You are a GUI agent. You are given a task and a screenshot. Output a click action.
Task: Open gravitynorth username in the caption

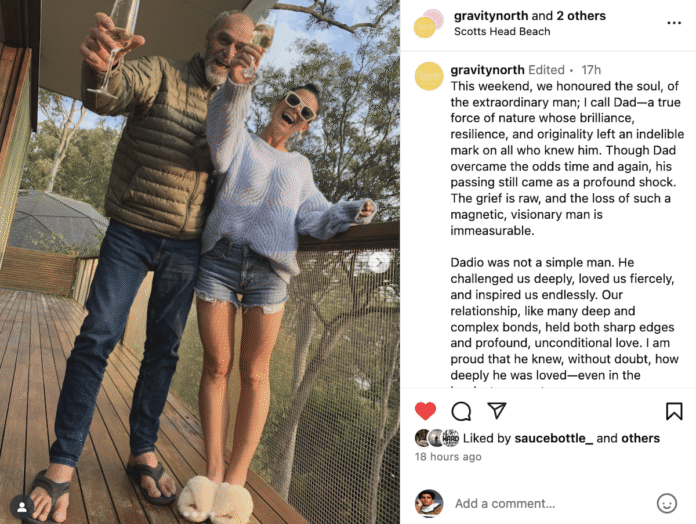tap(487, 70)
